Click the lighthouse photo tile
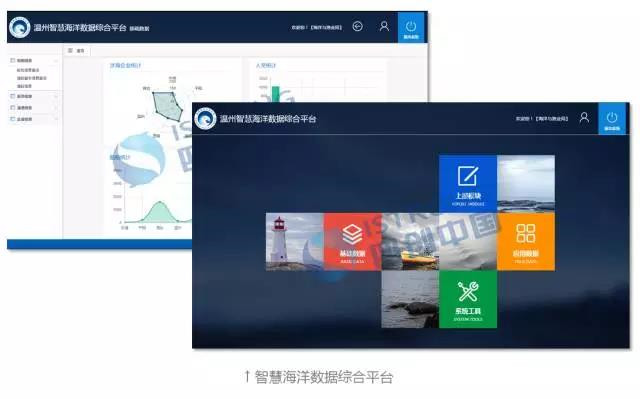The image size is (640, 399). tap(295, 241)
